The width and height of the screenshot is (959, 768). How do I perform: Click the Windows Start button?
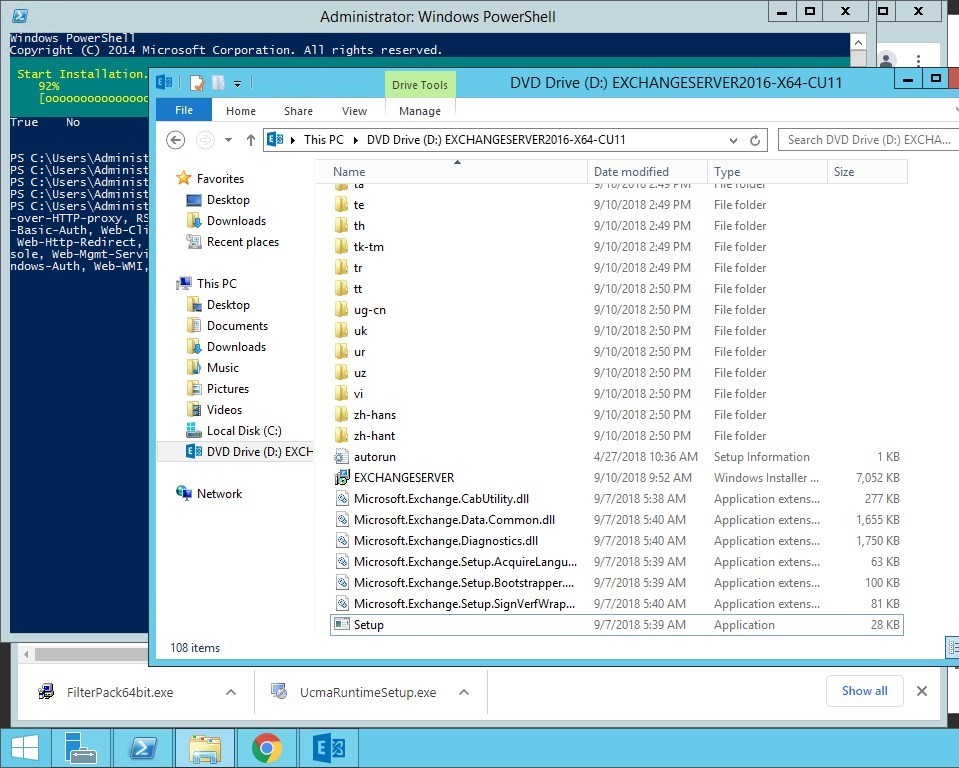point(25,747)
